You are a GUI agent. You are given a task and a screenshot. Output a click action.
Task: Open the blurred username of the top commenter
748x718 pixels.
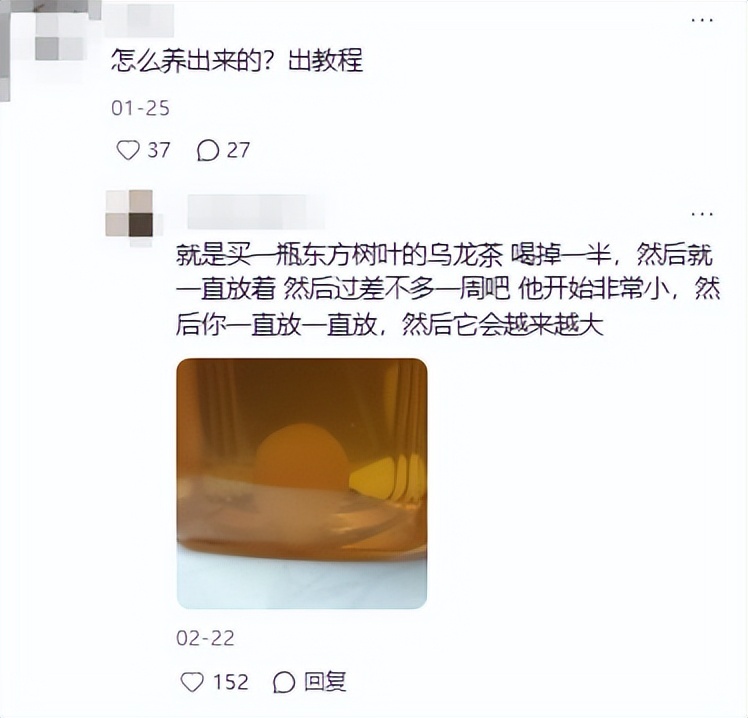[139, 19]
